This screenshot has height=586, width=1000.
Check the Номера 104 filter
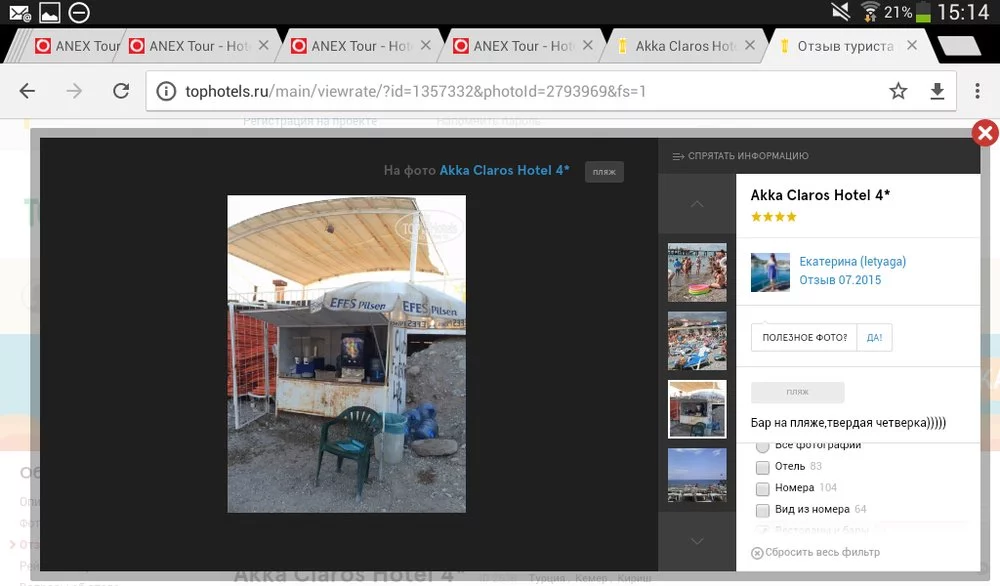coord(762,489)
